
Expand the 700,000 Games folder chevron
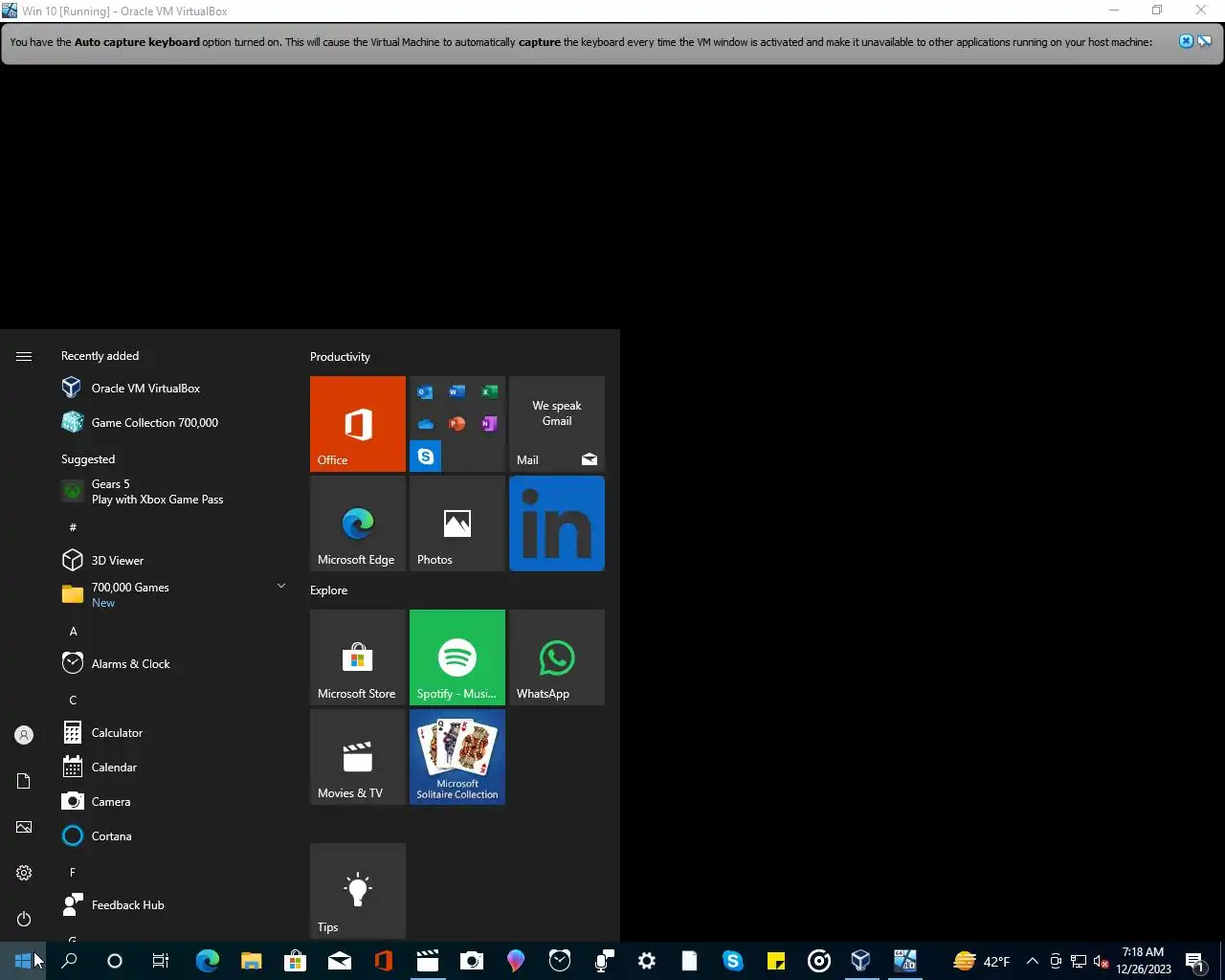pos(281,586)
